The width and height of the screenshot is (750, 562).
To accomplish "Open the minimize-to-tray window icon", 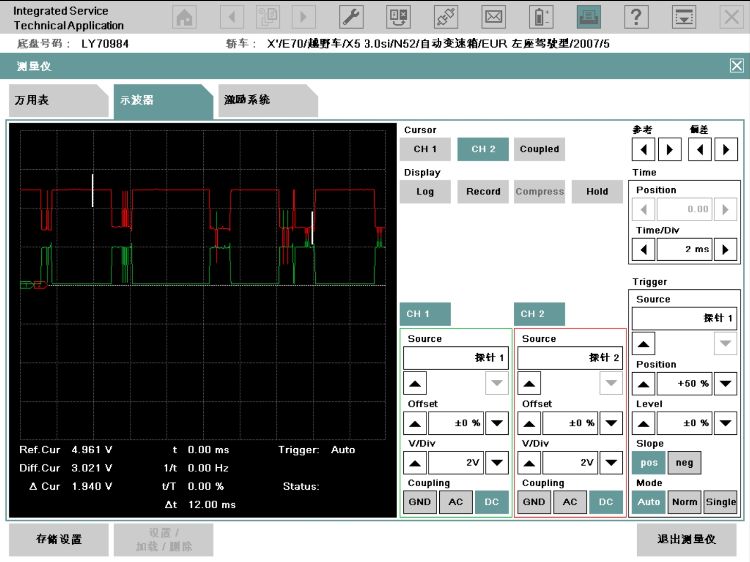I will tap(684, 17).
